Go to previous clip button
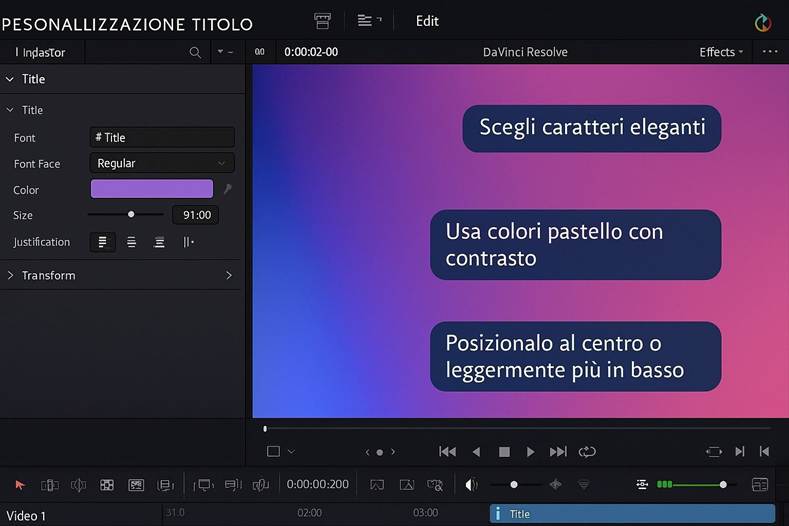 764,452
